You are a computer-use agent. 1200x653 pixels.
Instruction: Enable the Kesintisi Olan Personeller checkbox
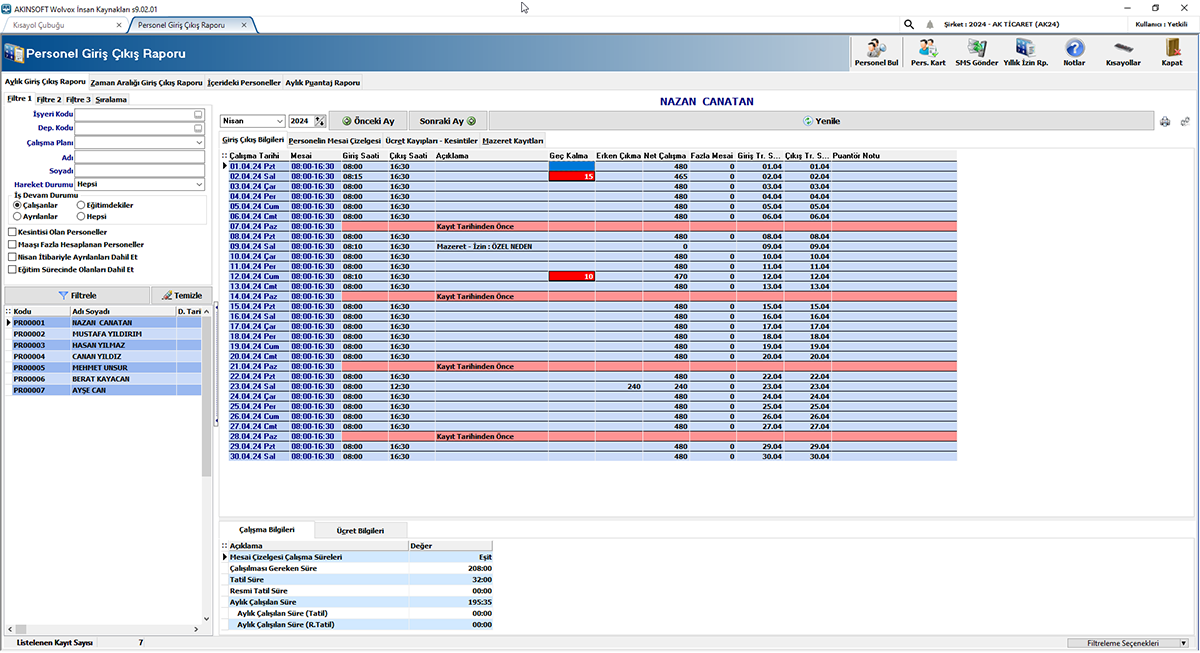[10, 231]
